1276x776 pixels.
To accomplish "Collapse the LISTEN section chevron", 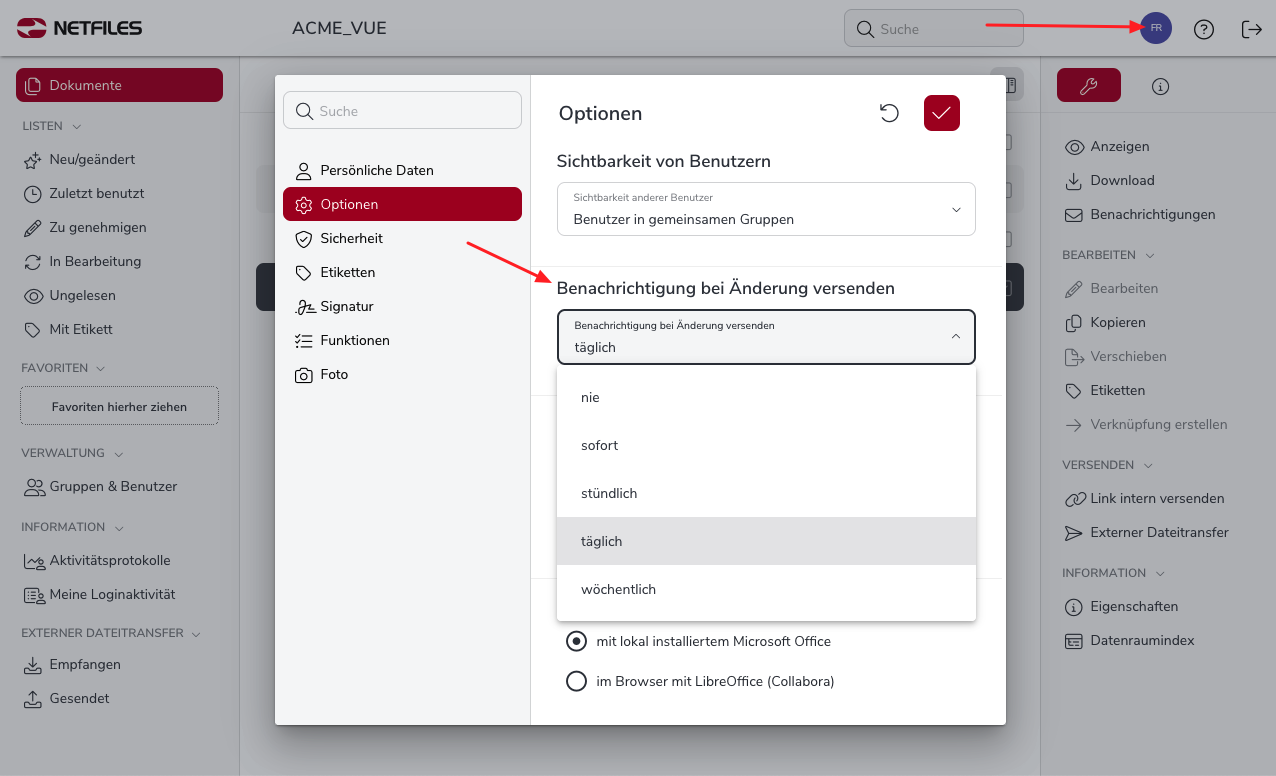I will coord(77,127).
